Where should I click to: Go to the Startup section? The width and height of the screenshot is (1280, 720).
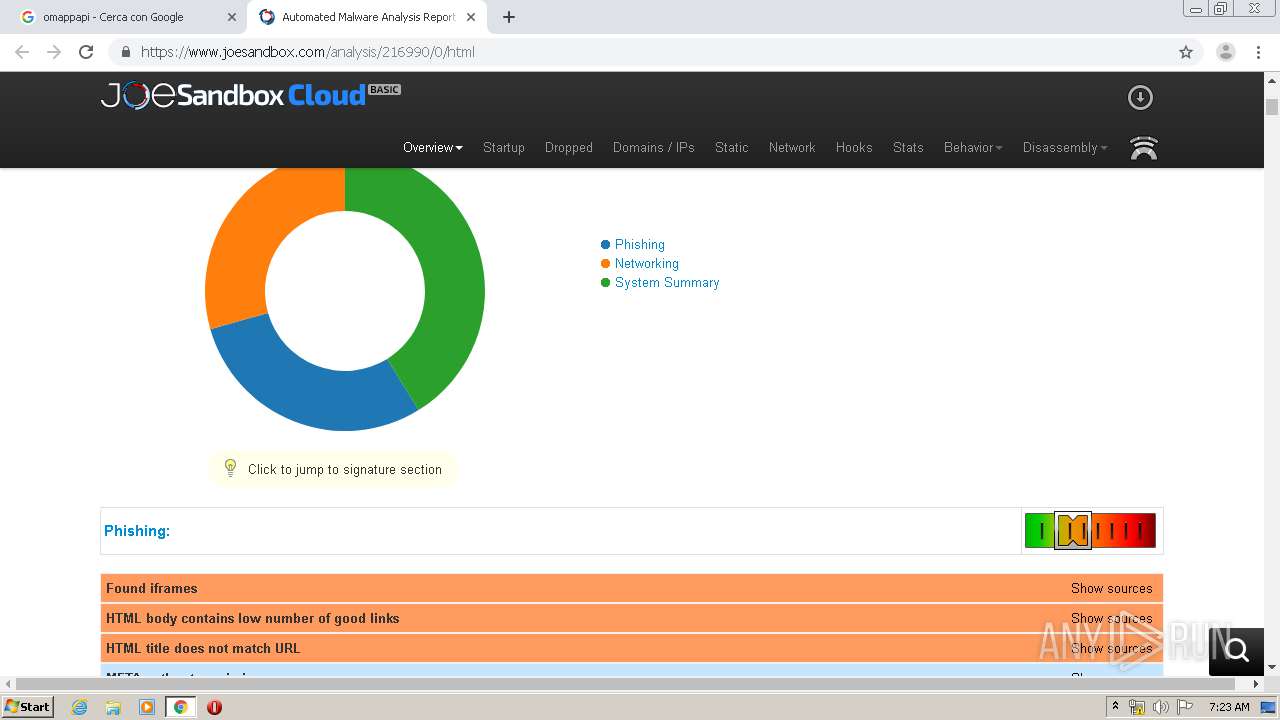coord(504,147)
